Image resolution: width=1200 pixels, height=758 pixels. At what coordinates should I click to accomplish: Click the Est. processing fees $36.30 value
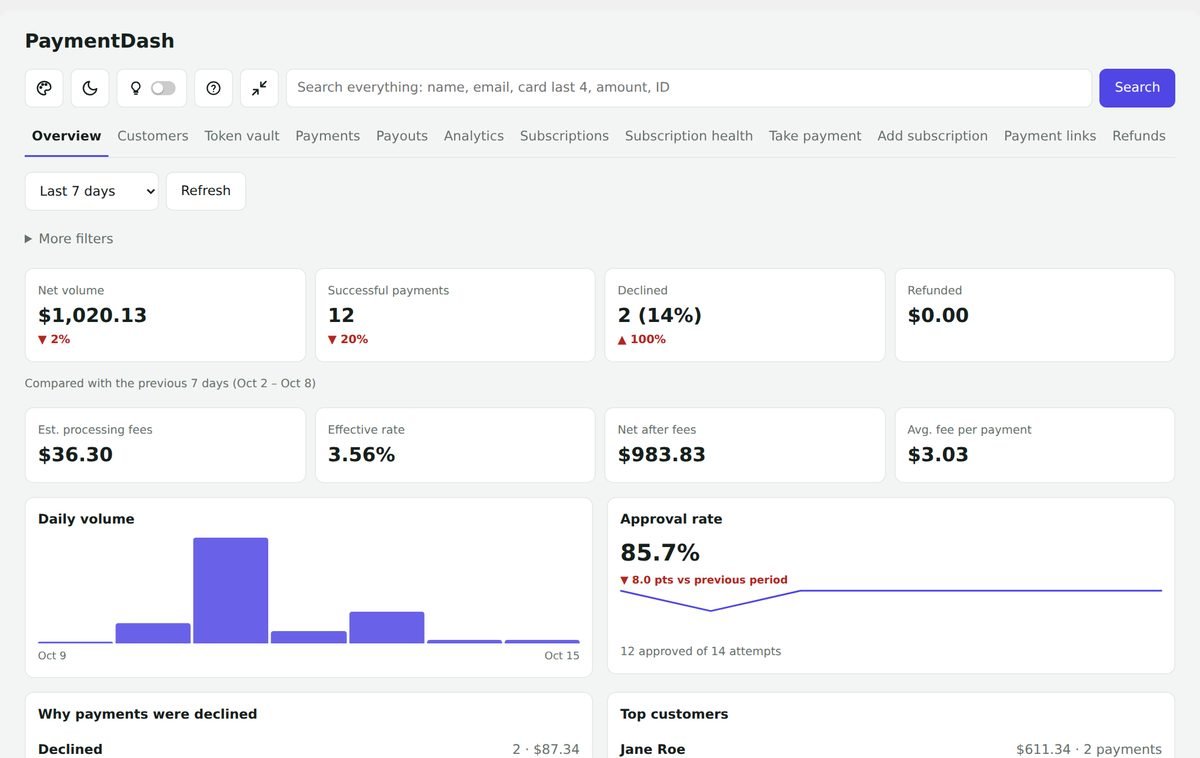coord(75,455)
